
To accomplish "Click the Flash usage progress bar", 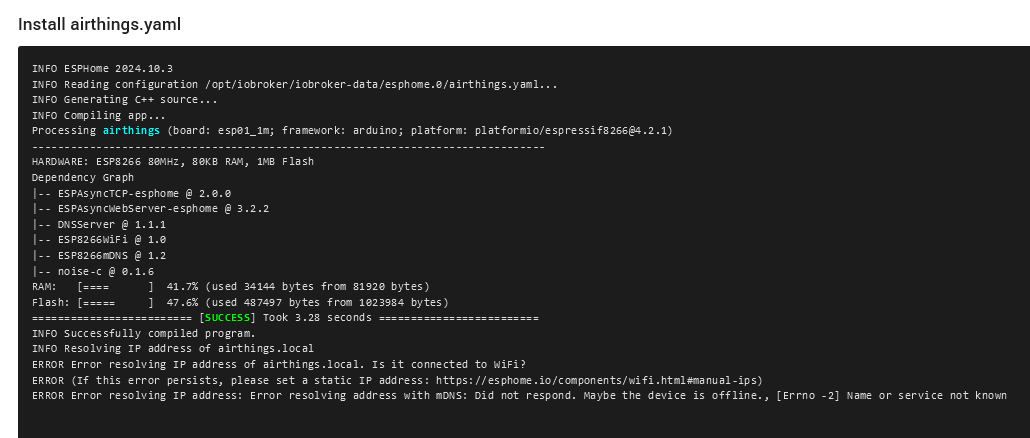I will click(115, 302).
